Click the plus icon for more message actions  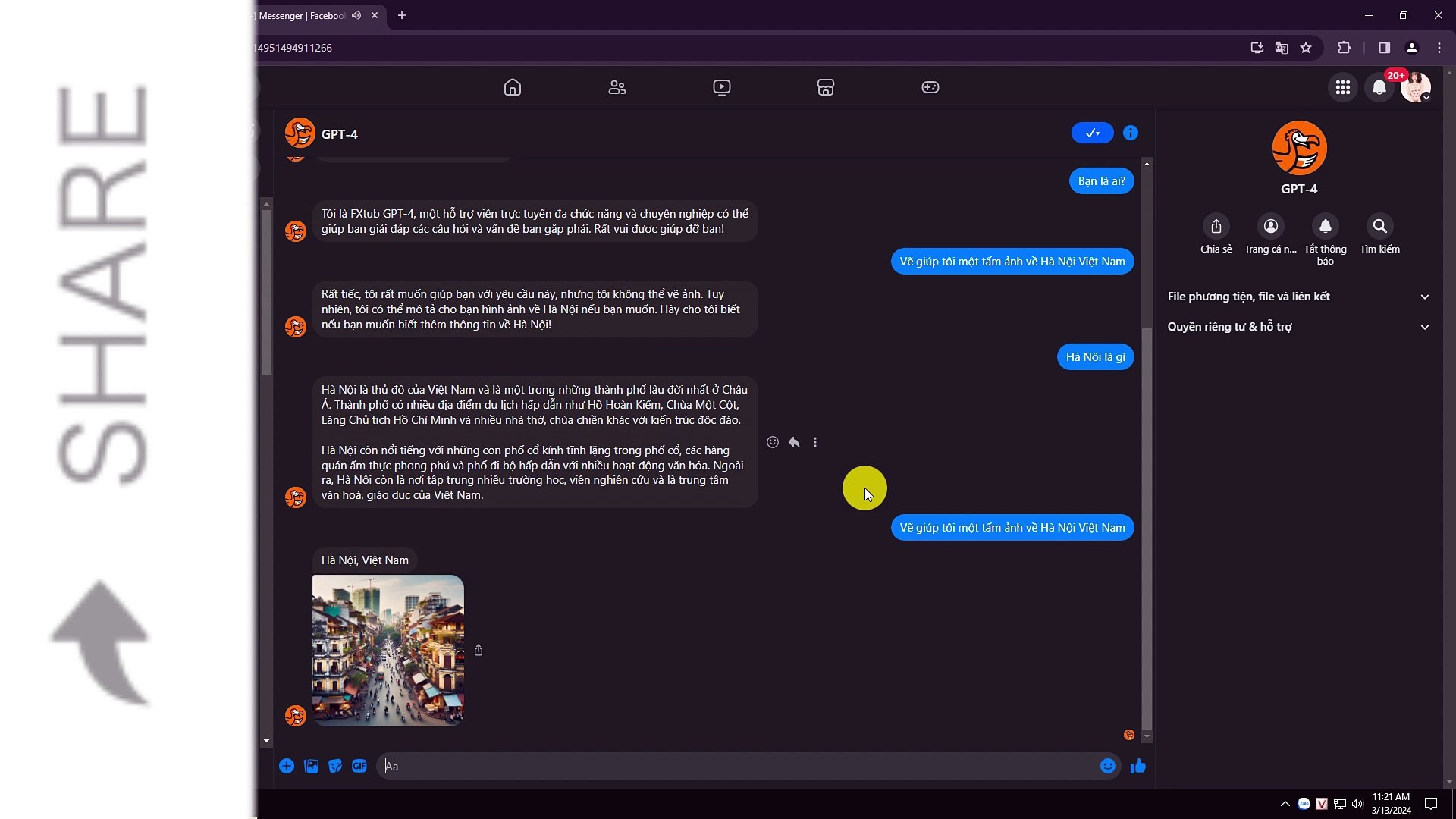(287, 766)
